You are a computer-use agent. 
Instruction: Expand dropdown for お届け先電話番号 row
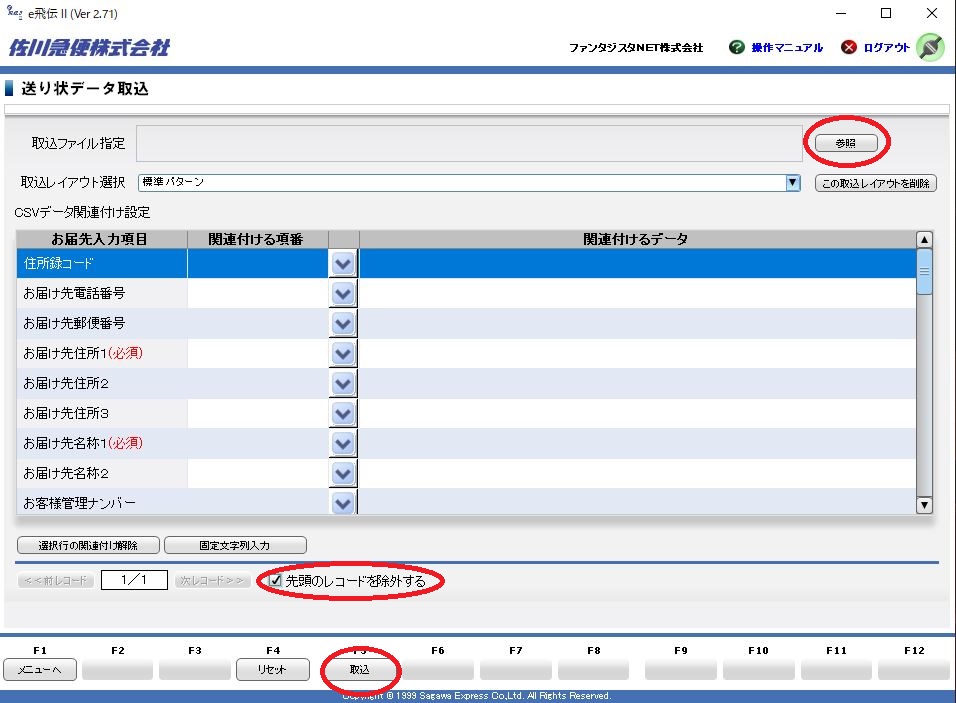click(x=343, y=293)
